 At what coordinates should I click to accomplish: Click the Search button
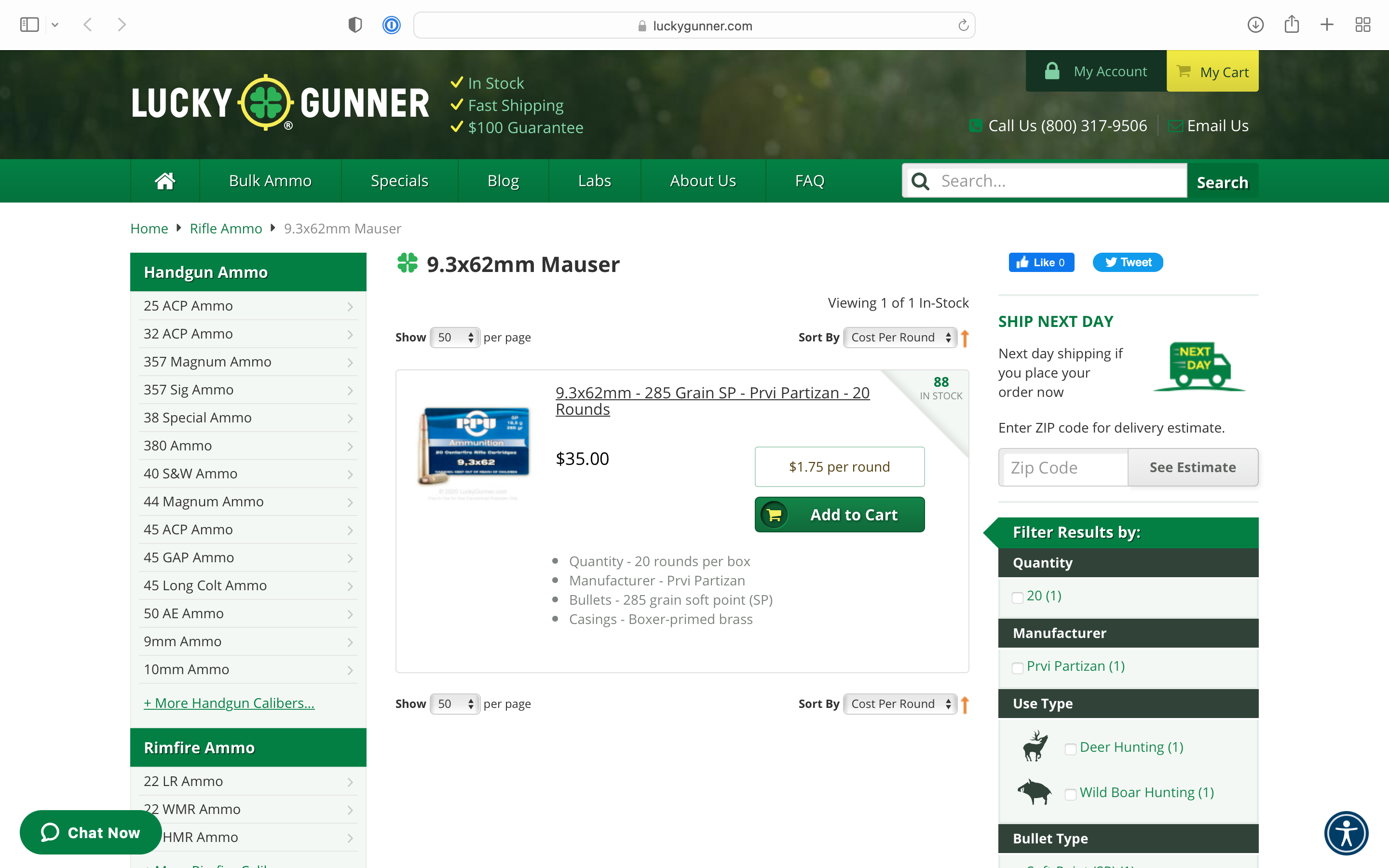pyautogui.click(x=1222, y=181)
